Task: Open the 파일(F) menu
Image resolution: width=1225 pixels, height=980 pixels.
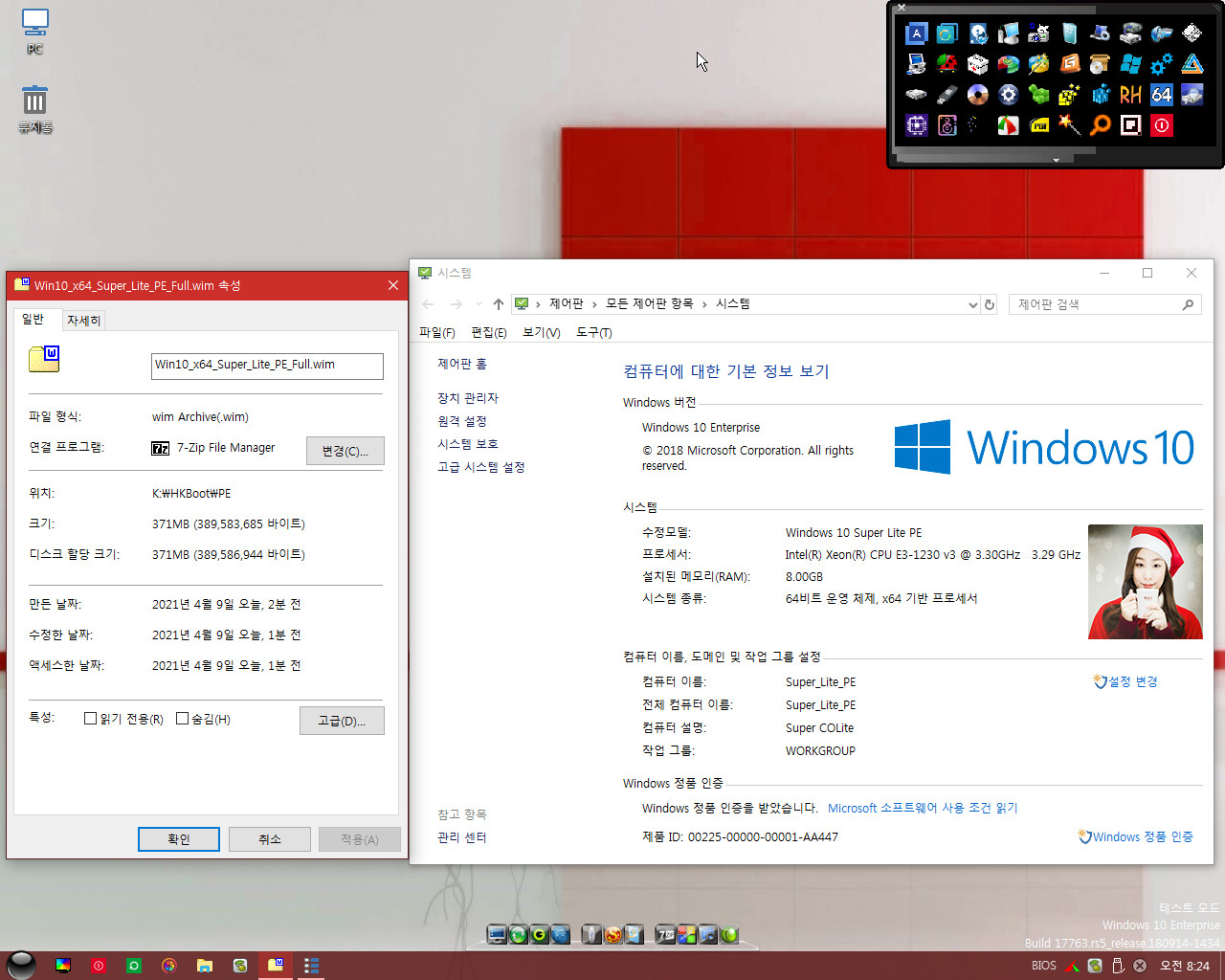Action: [x=437, y=332]
